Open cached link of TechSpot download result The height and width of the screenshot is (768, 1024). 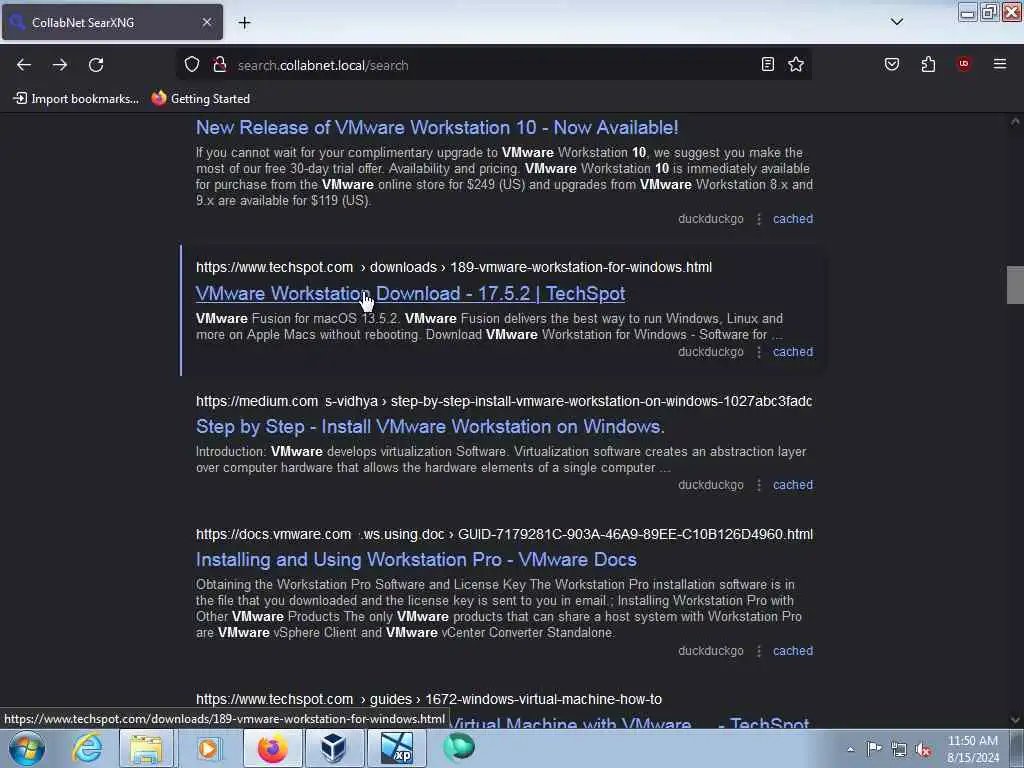click(793, 352)
